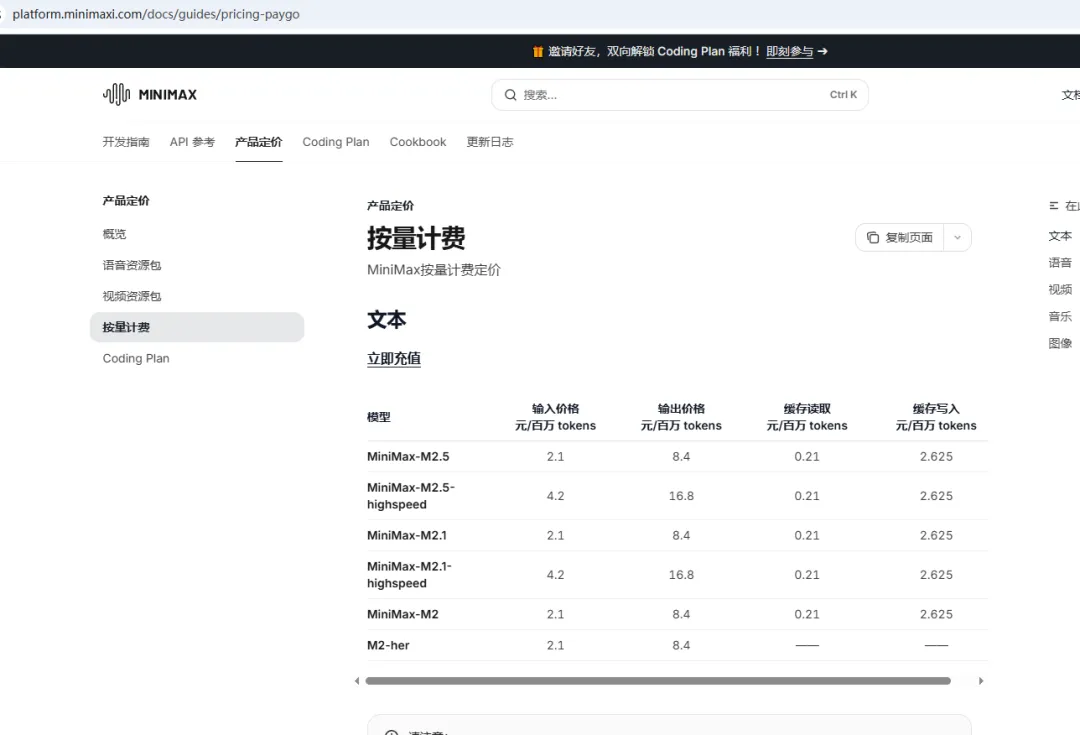The image size is (1080, 735).
Task: Click the MiniMax-M2 model name cell
Action: click(x=402, y=614)
